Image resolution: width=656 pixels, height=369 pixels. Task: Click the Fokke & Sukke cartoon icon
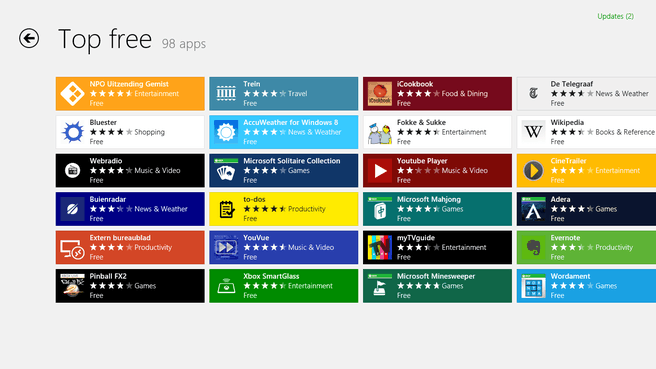pos(379,132)
